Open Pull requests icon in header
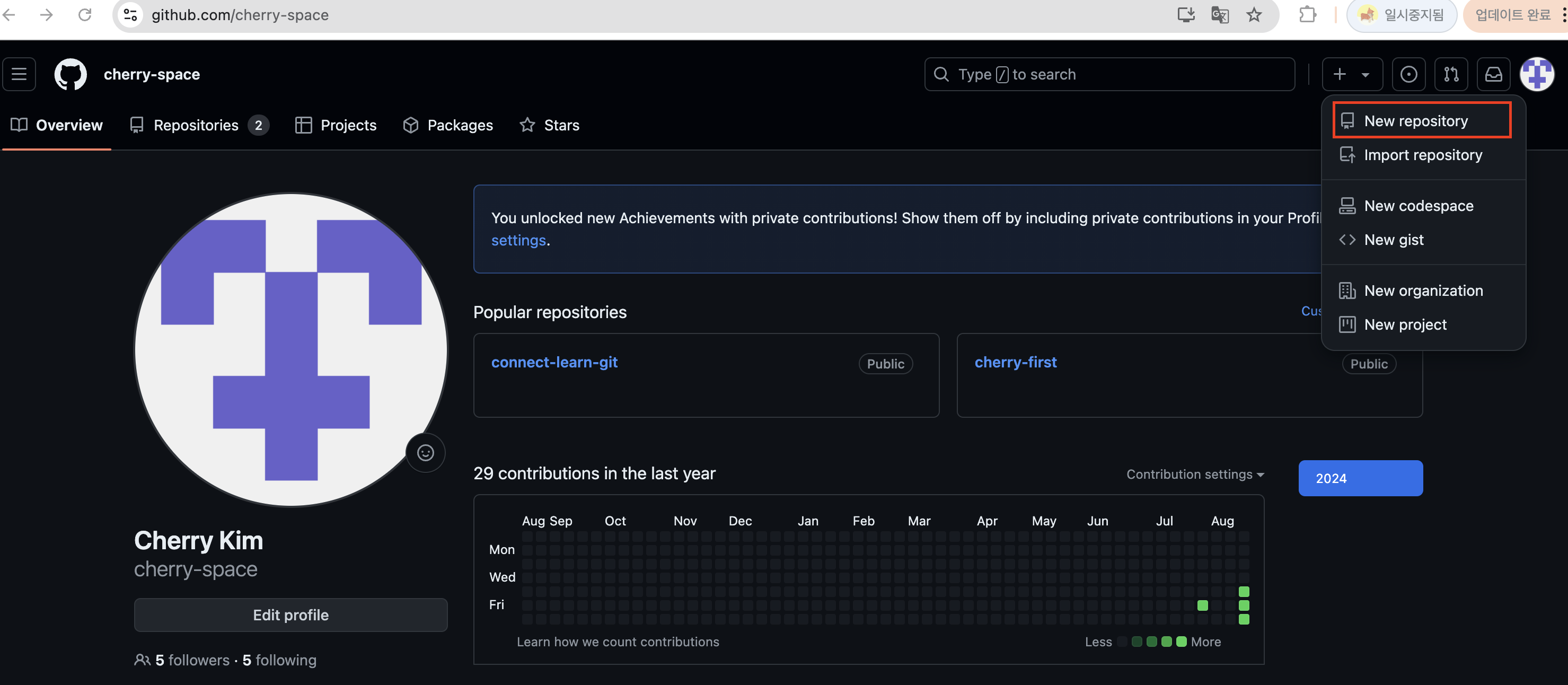 pyautogui.click(x=1451, y=74)
